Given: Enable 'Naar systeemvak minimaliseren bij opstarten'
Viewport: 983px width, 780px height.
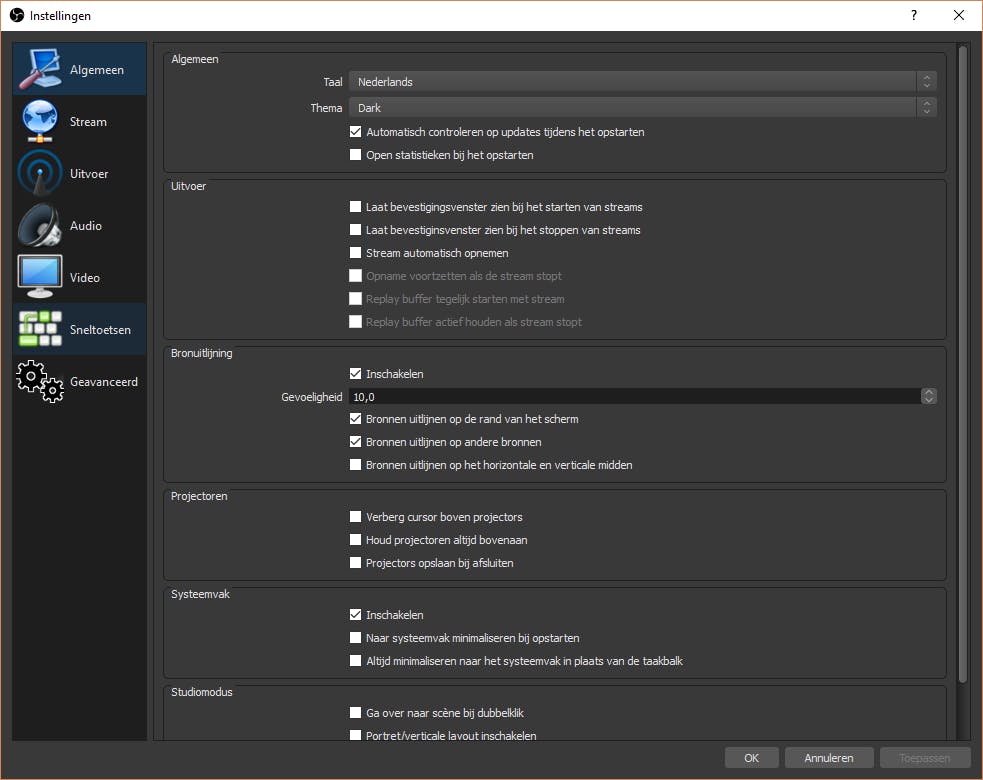Looking at the screenshot, I should tap(355, 638).
